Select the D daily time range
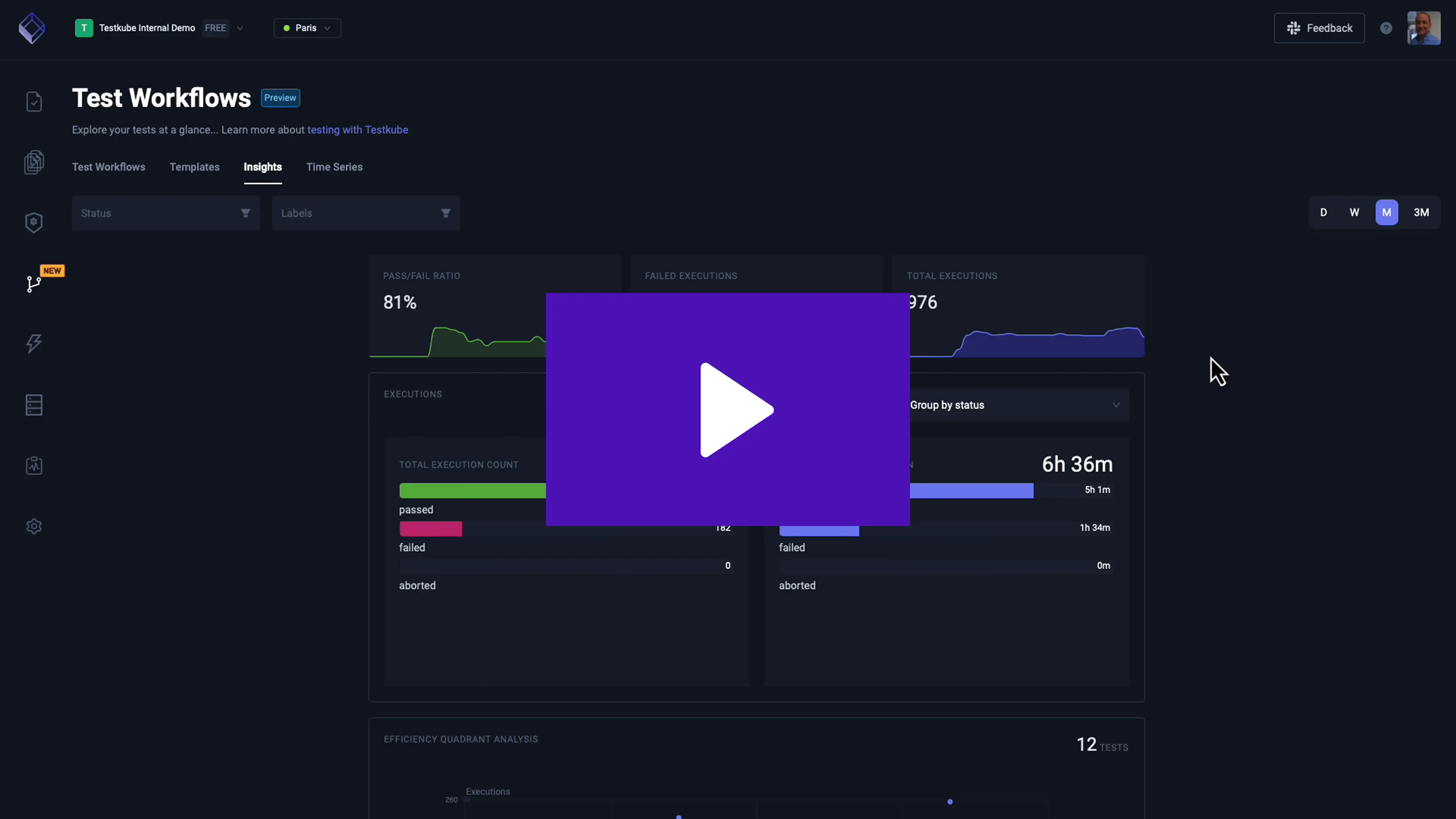This screenshot has width=1456, height=819. 1323,212
